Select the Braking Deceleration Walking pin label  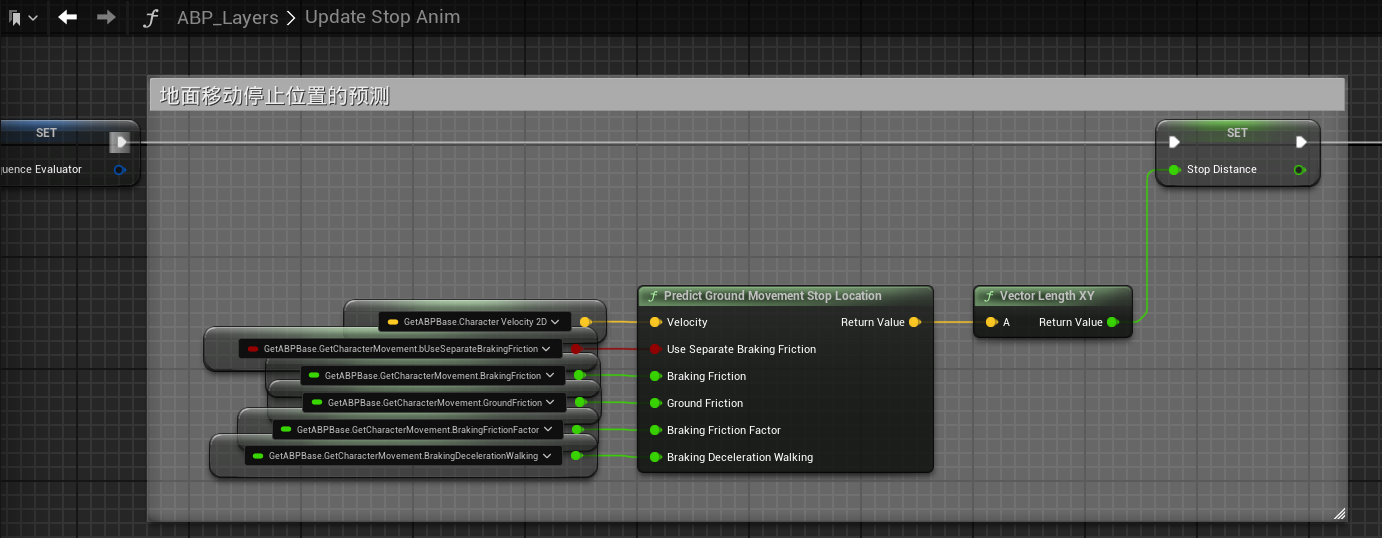click(740, 457)
